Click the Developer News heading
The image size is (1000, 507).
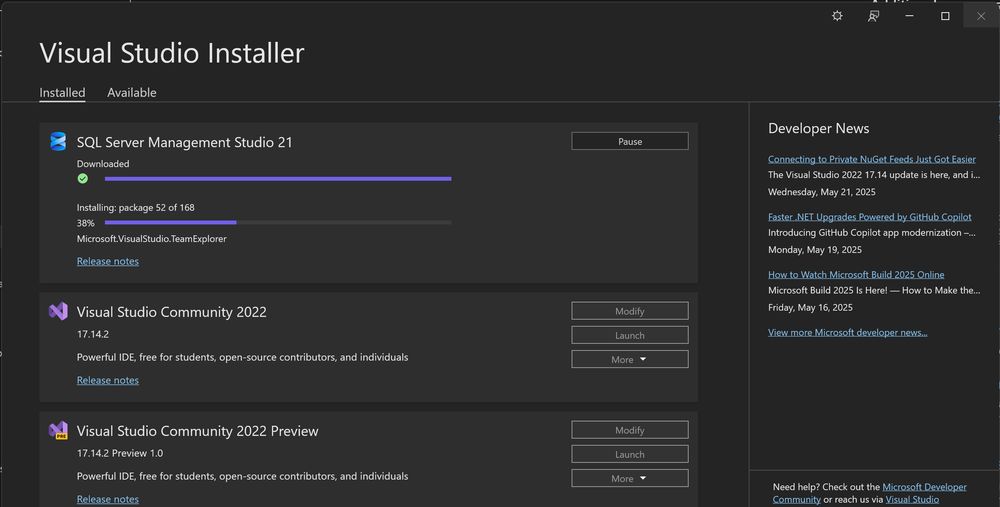(x=818, y=128)
